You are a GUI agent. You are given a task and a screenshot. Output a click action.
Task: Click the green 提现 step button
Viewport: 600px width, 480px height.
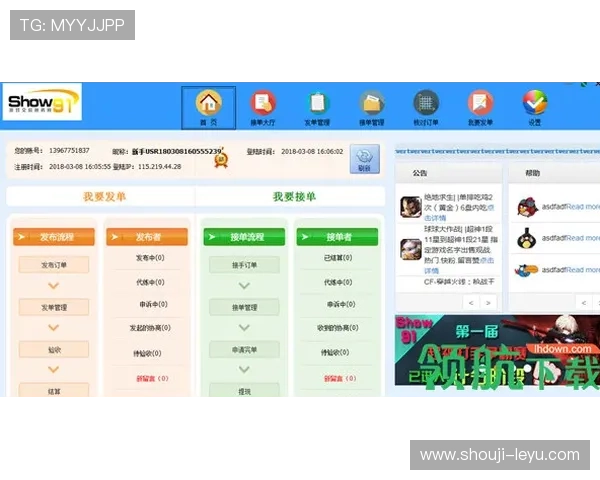point(244,390)
